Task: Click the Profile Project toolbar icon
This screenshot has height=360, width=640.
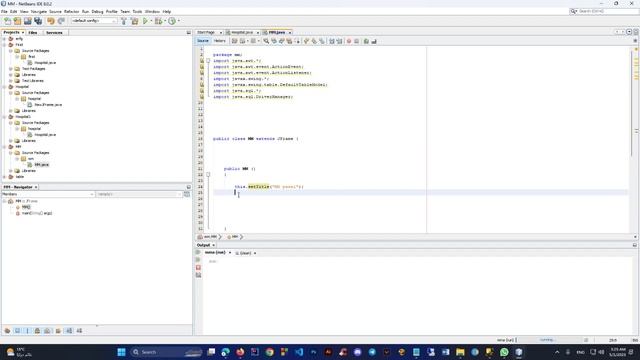Action: 172,21
